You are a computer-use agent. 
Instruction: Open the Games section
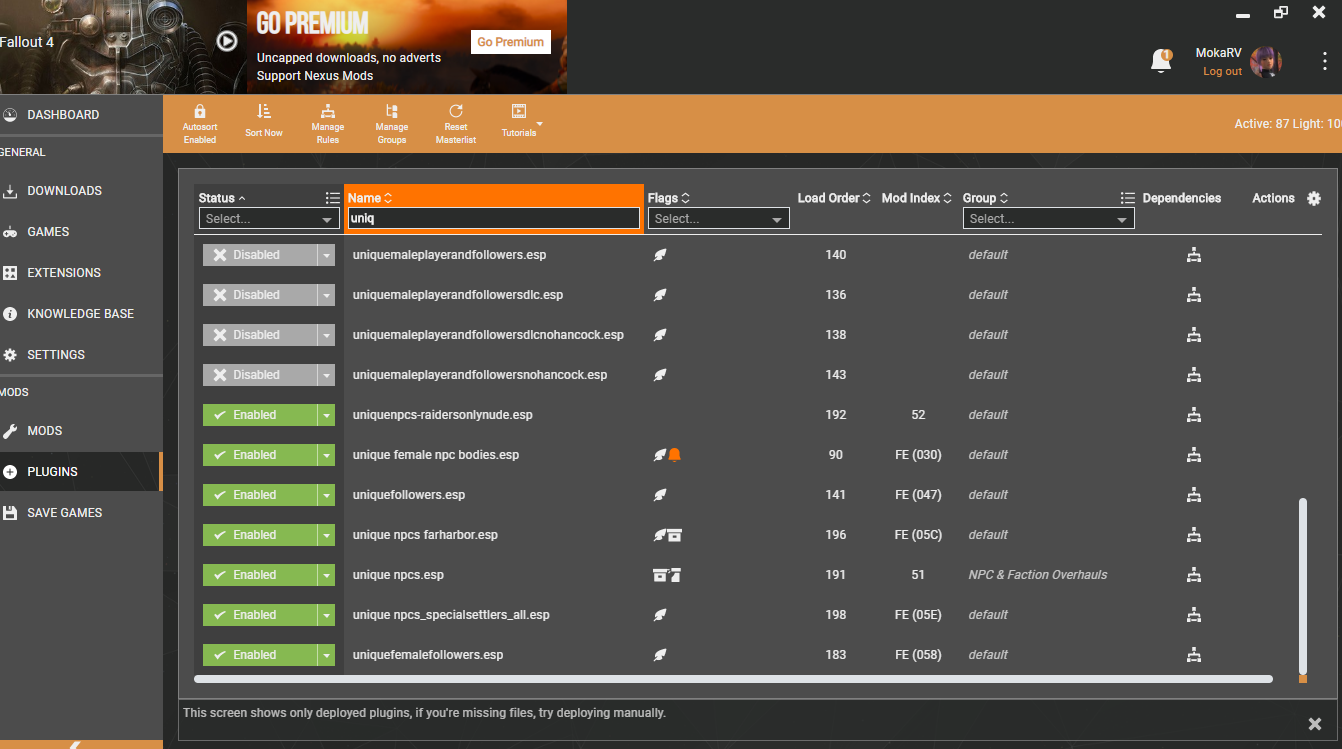81,232
